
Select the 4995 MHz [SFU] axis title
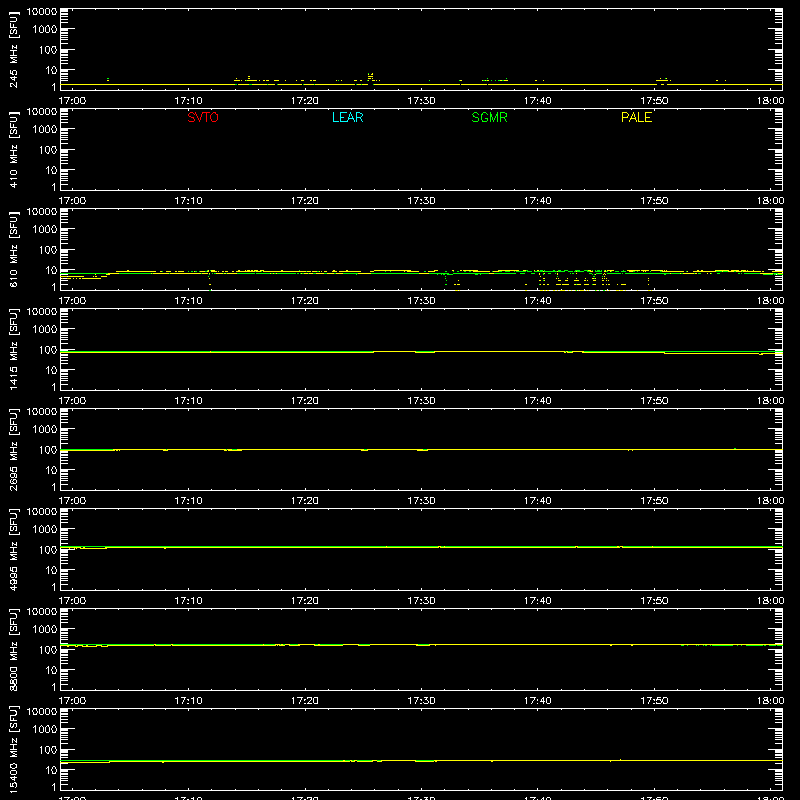tap(13, 549)
